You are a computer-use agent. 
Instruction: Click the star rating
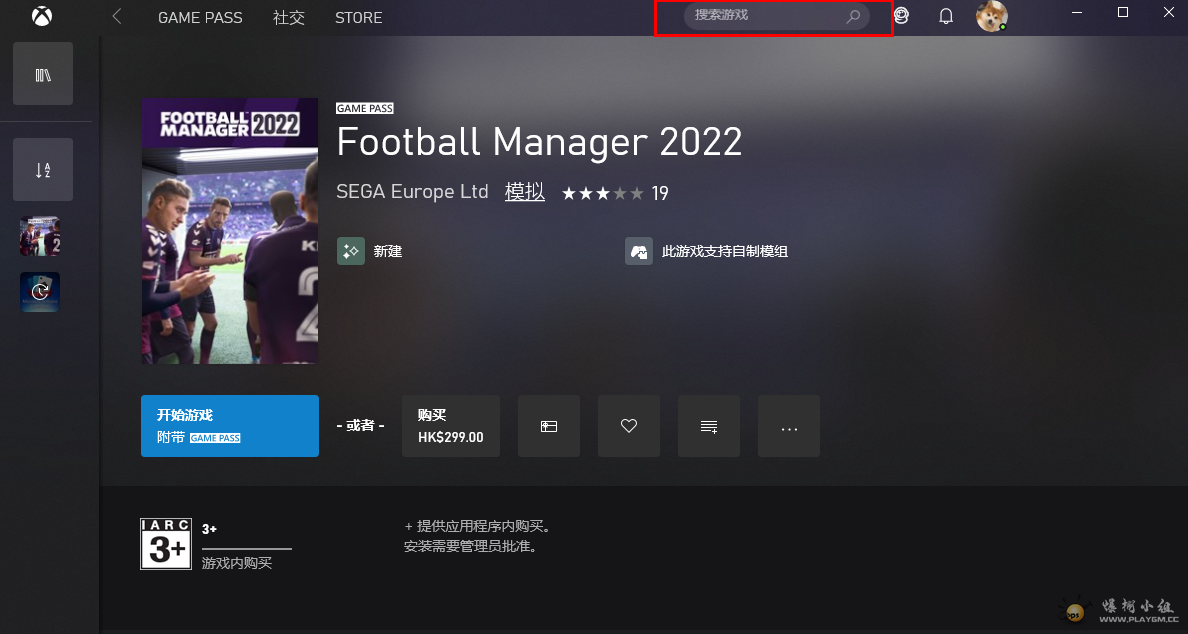602,194
